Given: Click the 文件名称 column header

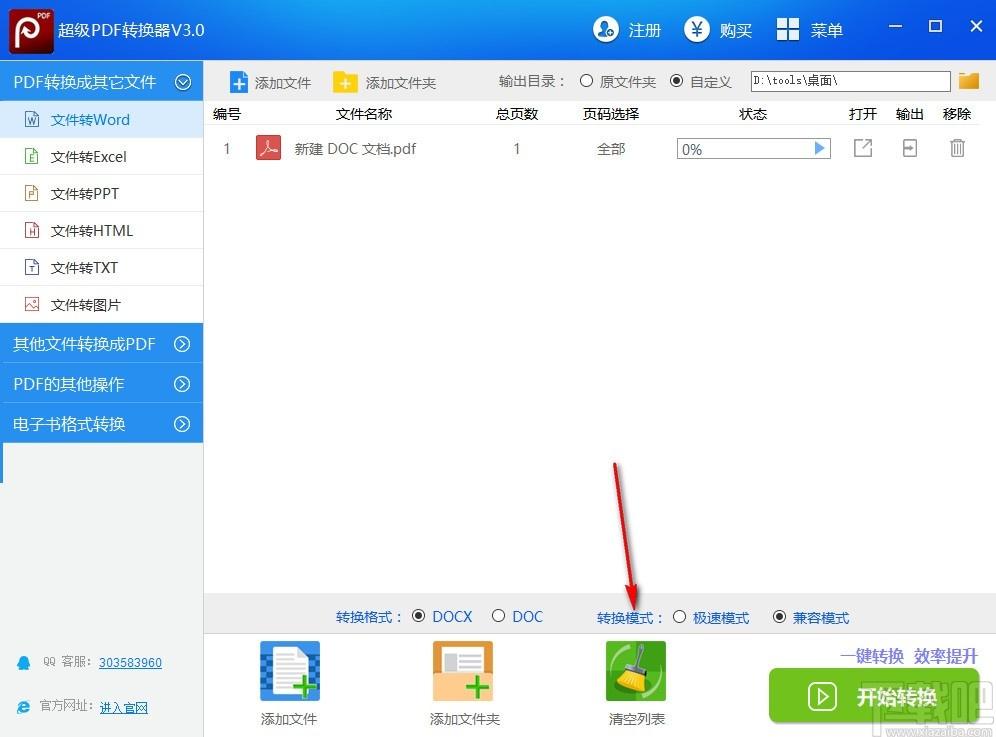Looking at the screenshot, I should [x=364, y=114].
